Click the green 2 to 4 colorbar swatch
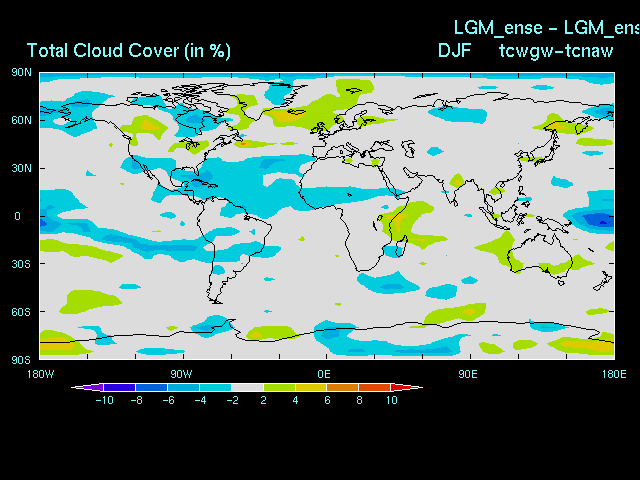This screenshot has height=480, width=640. [x=279, y=387]
